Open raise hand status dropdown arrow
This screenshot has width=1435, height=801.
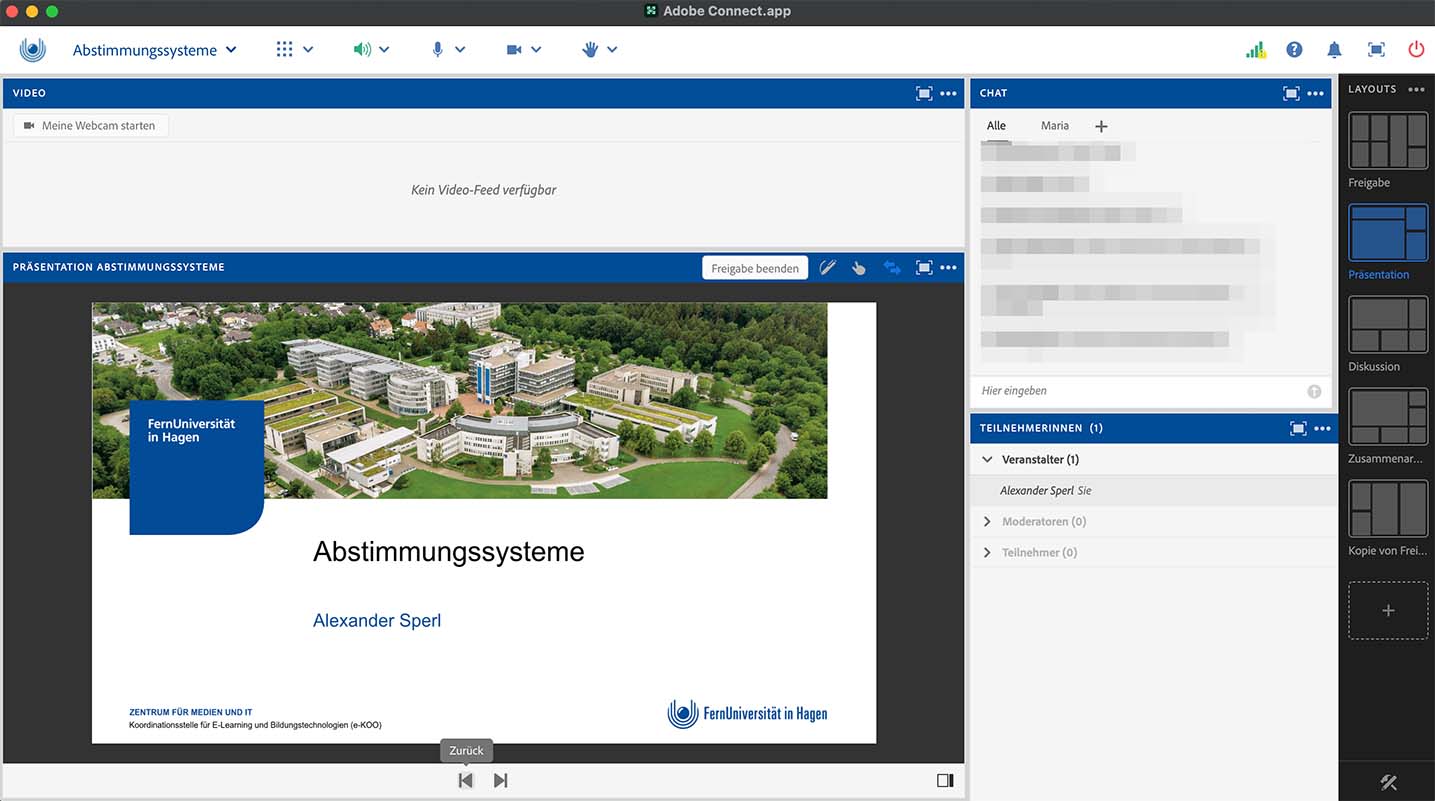(612, 50)
